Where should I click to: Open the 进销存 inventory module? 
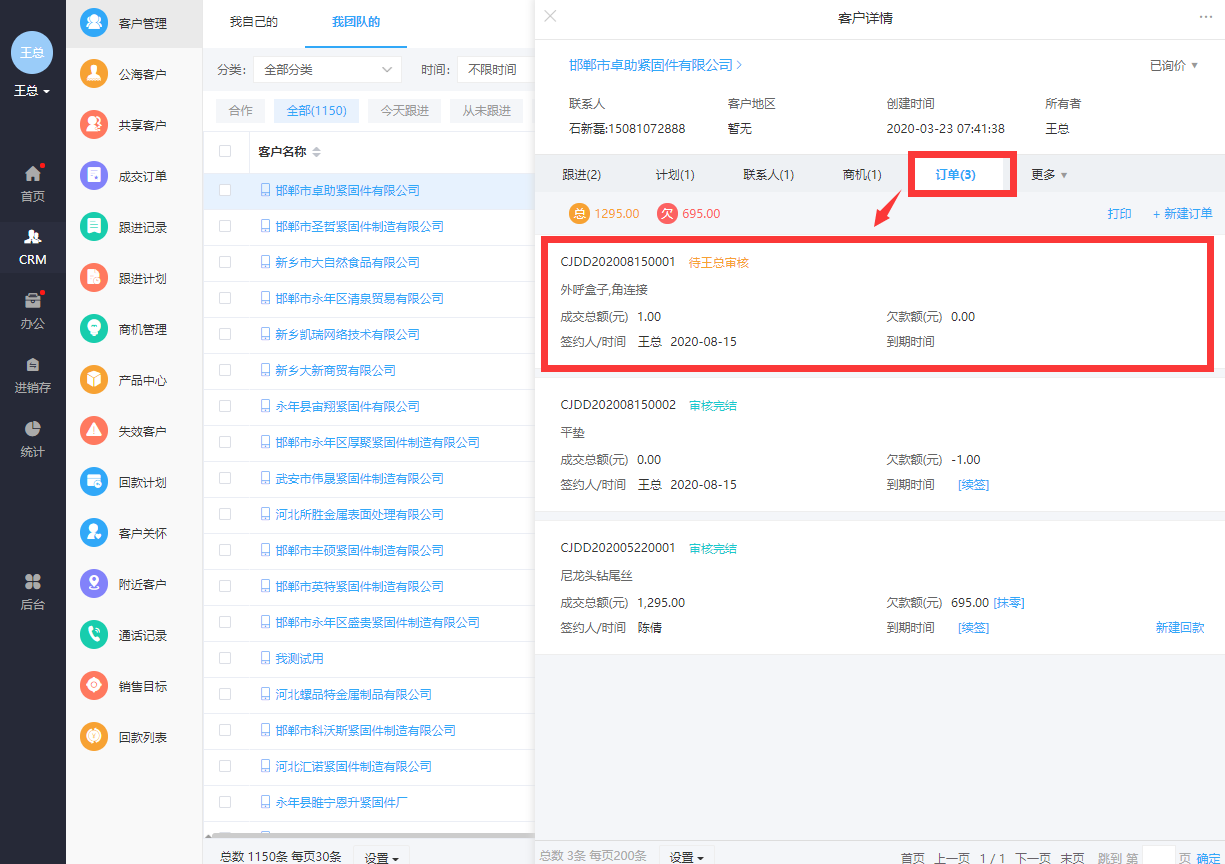coord(33,365)
